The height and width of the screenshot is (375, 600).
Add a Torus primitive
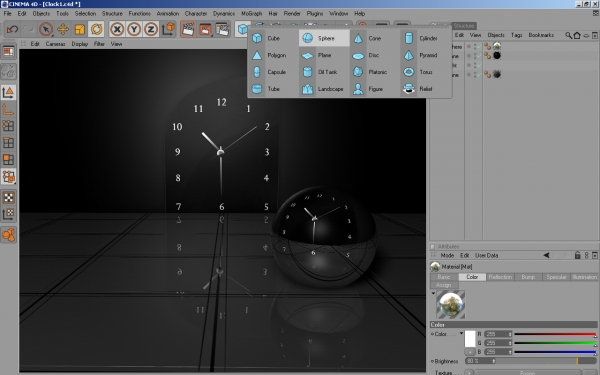[x=425, y=72]
